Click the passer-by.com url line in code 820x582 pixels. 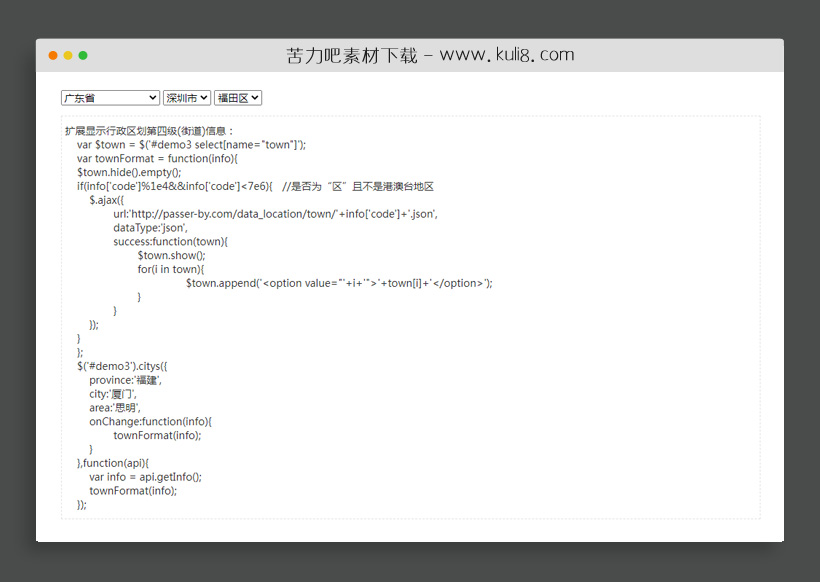(275, 214)
